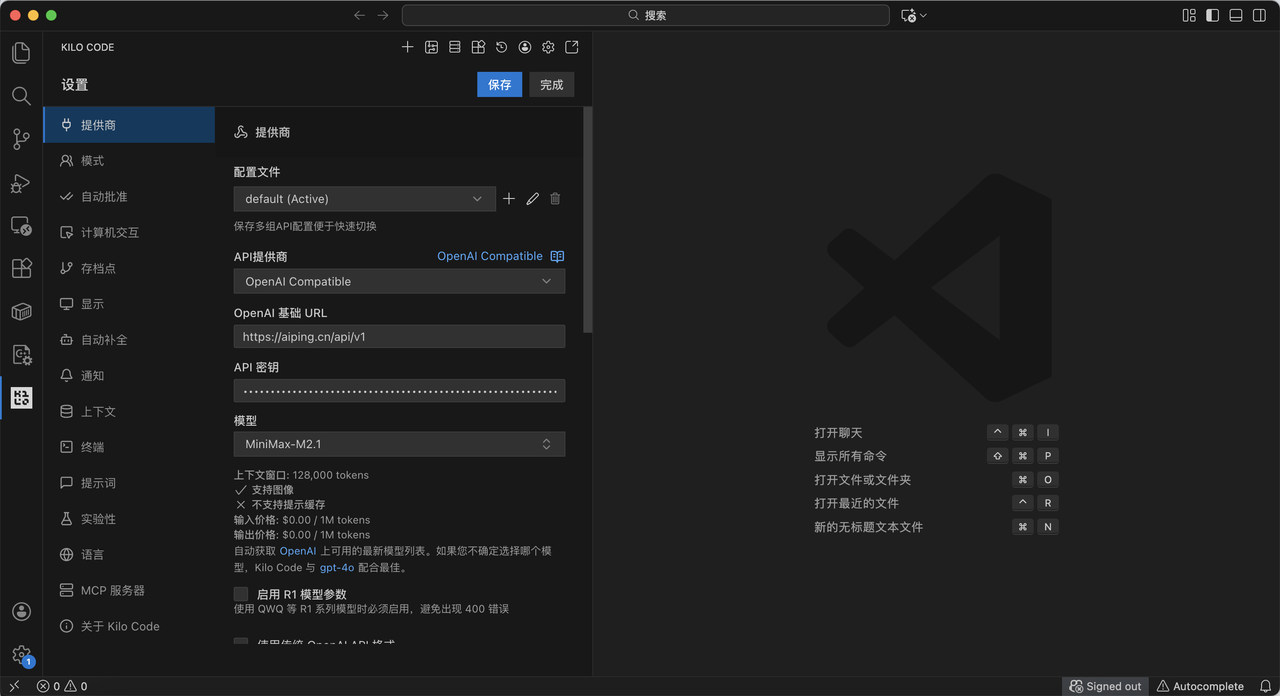Screen dimensions: 1280x696
Task: Open the Search icon in activity bar
Action: pyautogui.click(x=21, y=96)
